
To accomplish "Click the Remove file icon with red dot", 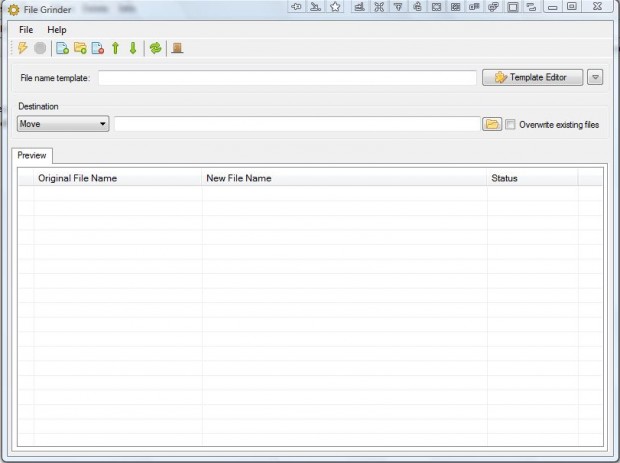I will (98, 48).
